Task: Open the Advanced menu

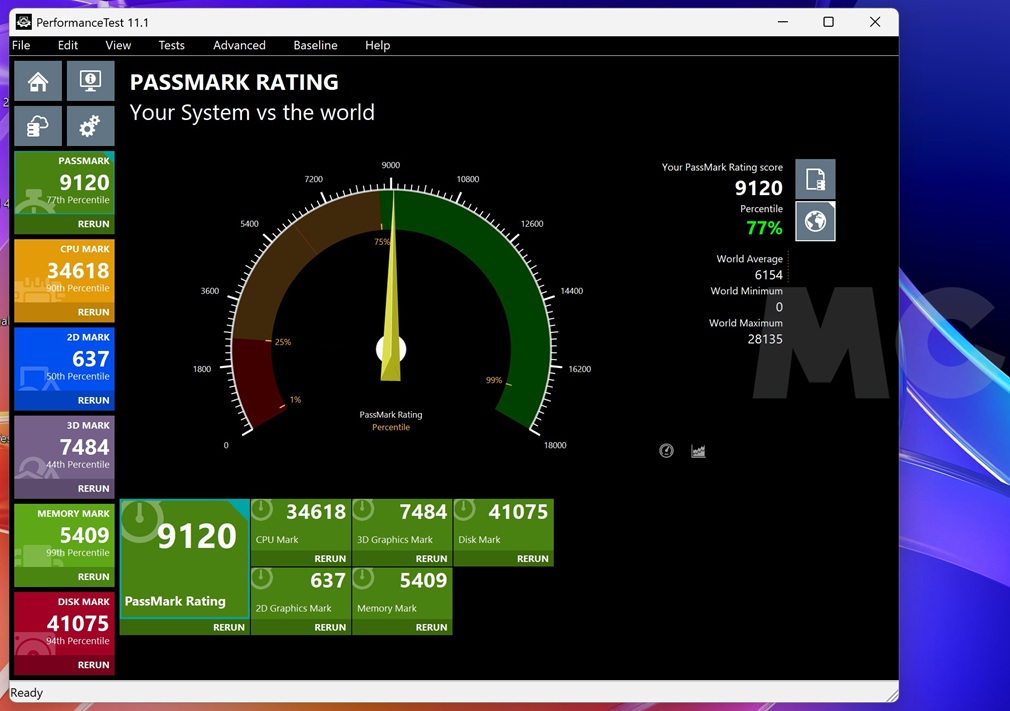Action: 239,45
